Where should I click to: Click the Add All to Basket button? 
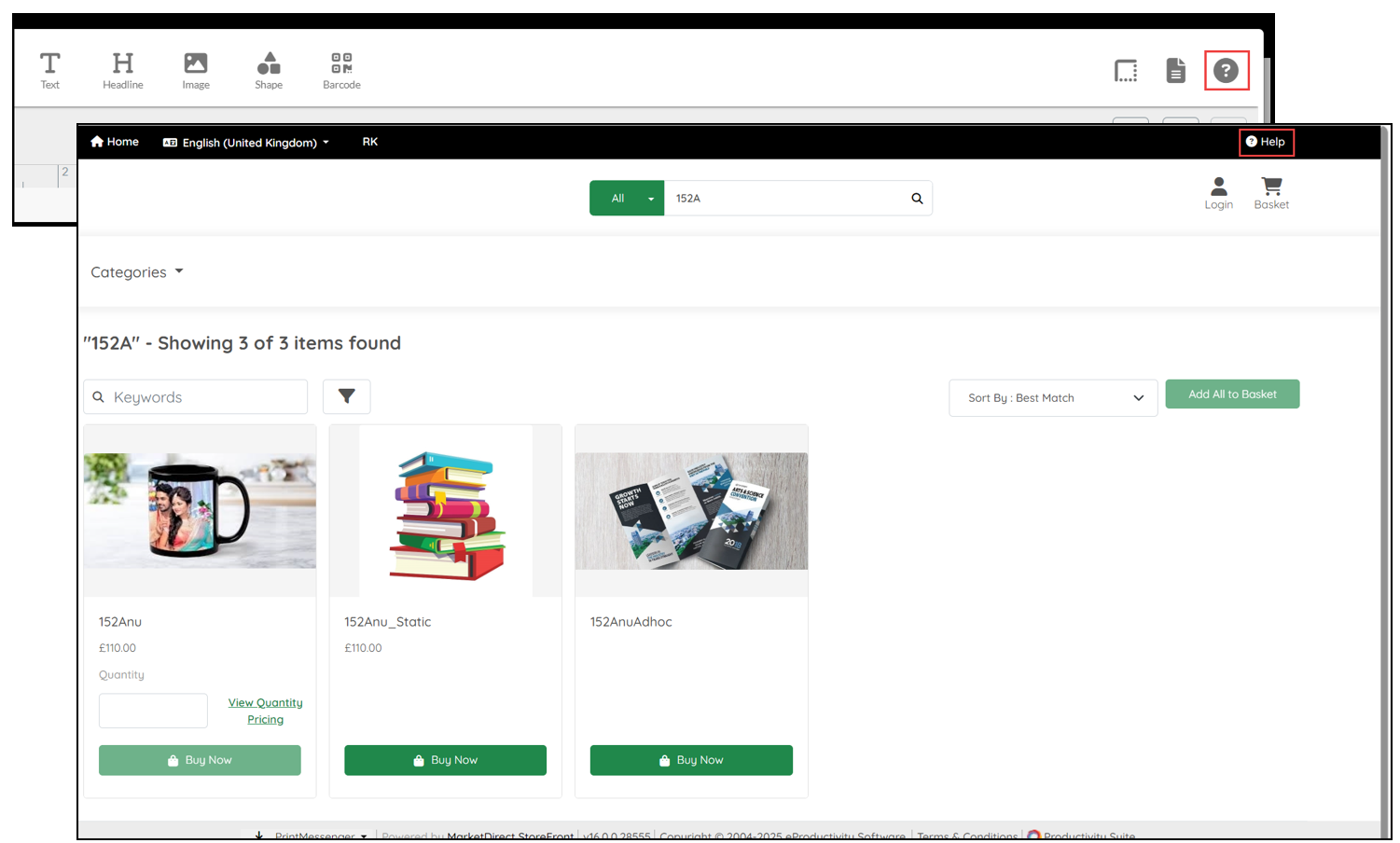[x=1231, y=394]
